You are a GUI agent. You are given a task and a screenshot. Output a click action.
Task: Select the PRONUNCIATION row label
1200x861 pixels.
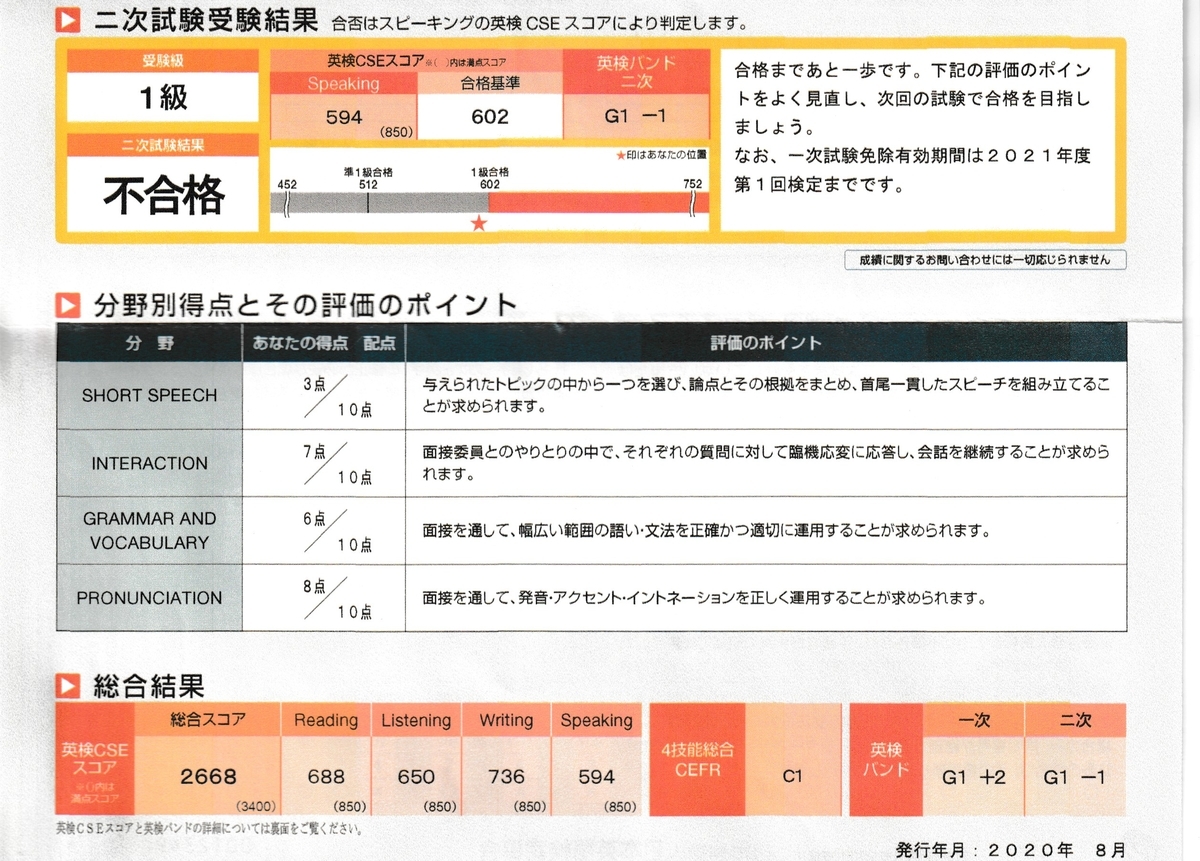click(149, 598)
